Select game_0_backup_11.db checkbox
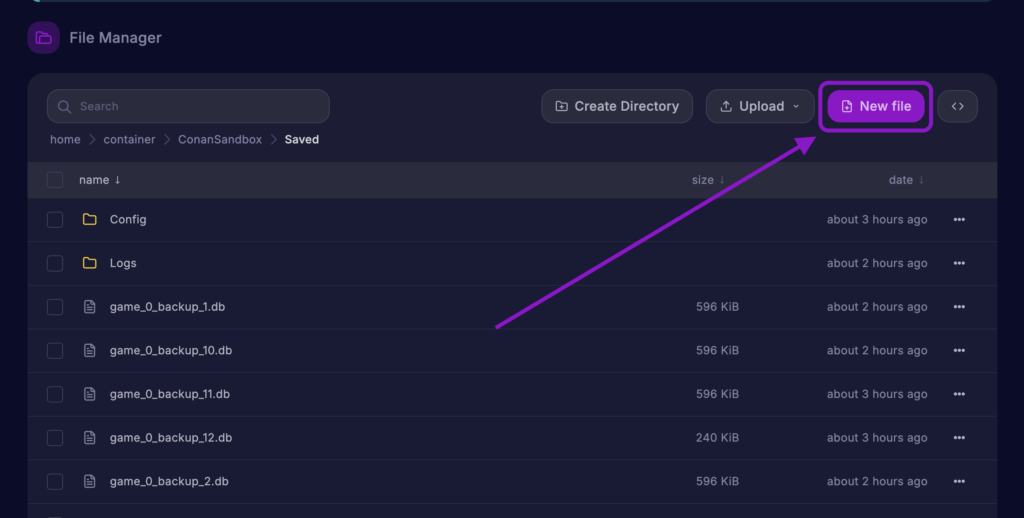Screen dimensions: 1024x518 pos(55,395)
